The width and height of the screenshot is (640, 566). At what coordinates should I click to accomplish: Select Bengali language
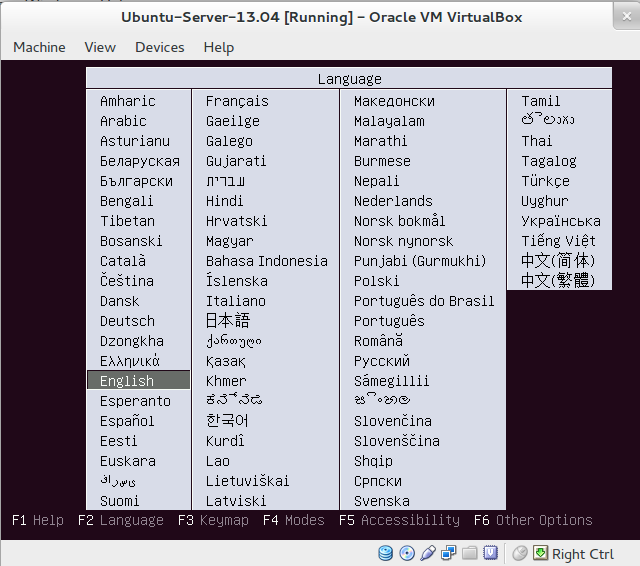[x=127, y=201]
